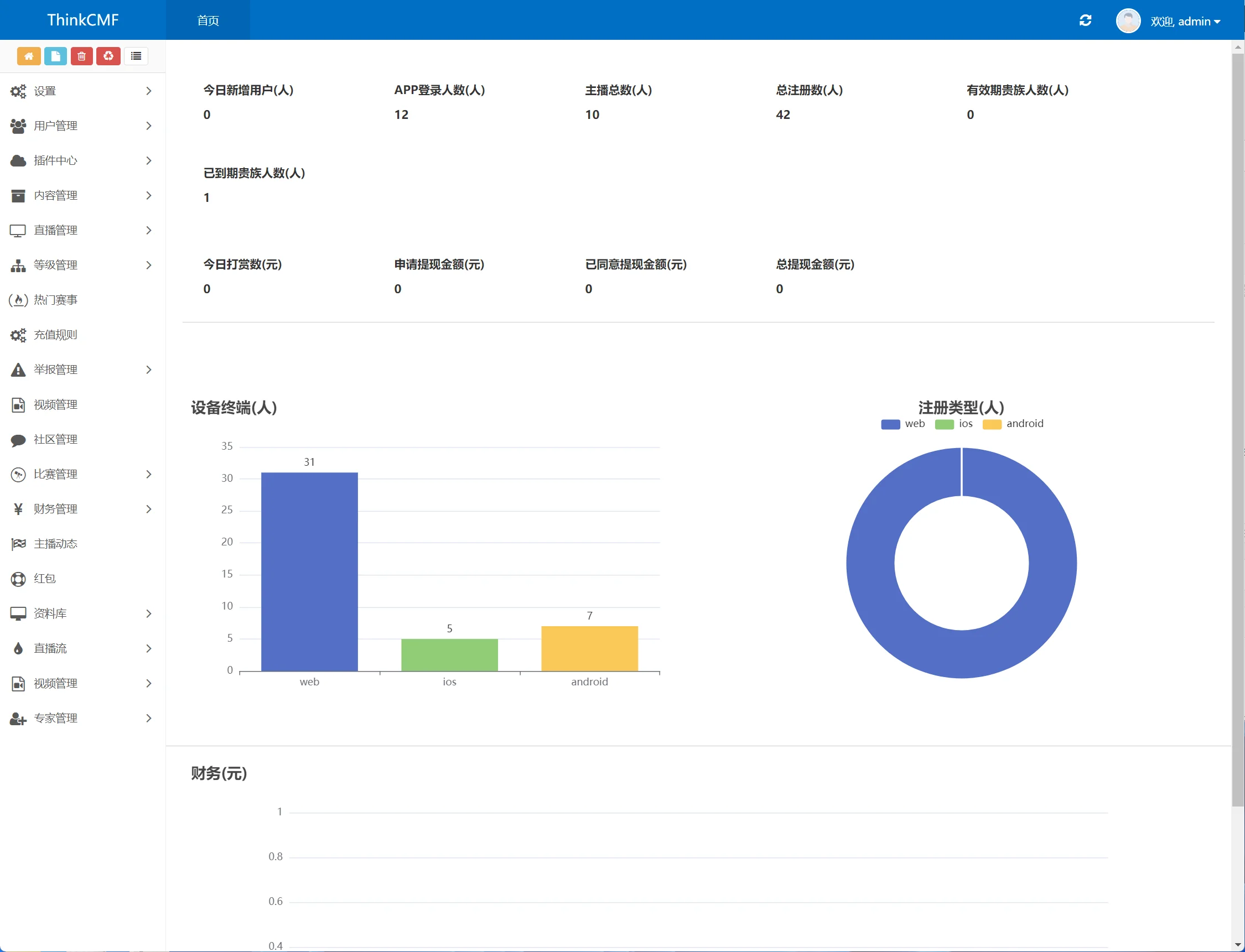Click the admin avatar picture
Viewport: 1245px width, 952px height.
coord(1128,21)
